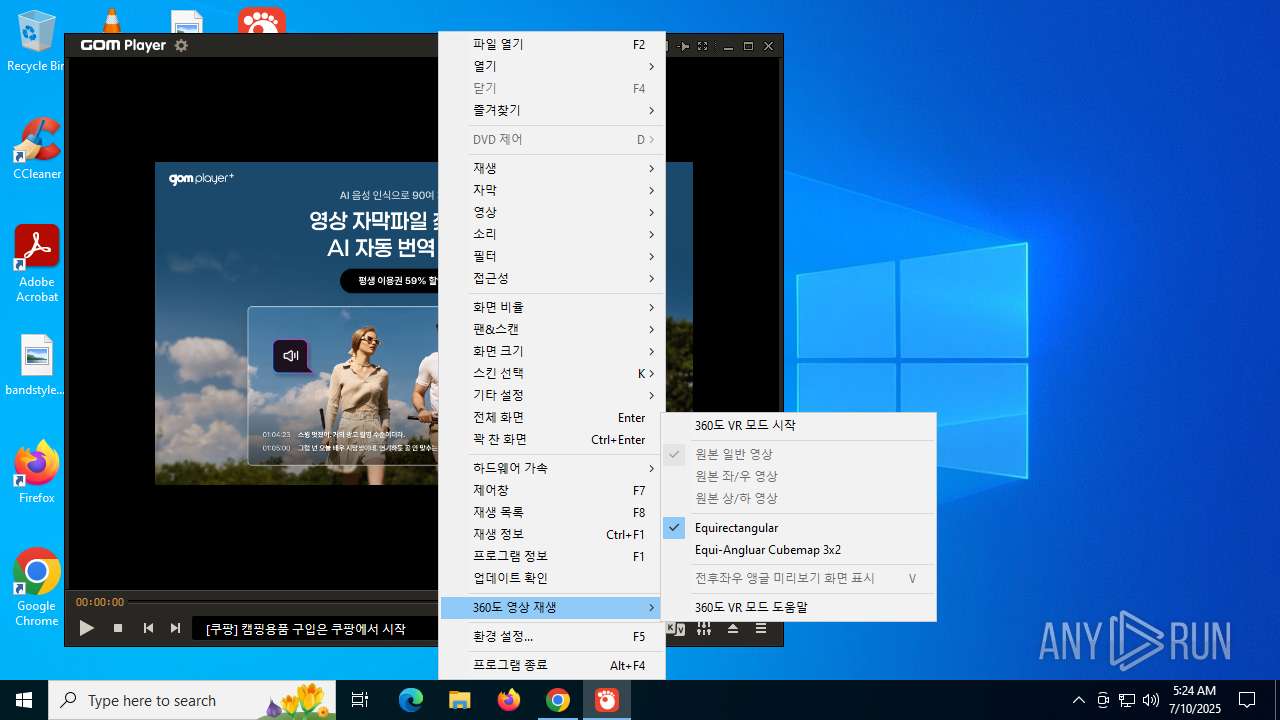The width and height of the screenshot is (1280, 720).
Task: Start 360도 VR 모드 시작
Action: pyautogui.click(x=798, y=425)
